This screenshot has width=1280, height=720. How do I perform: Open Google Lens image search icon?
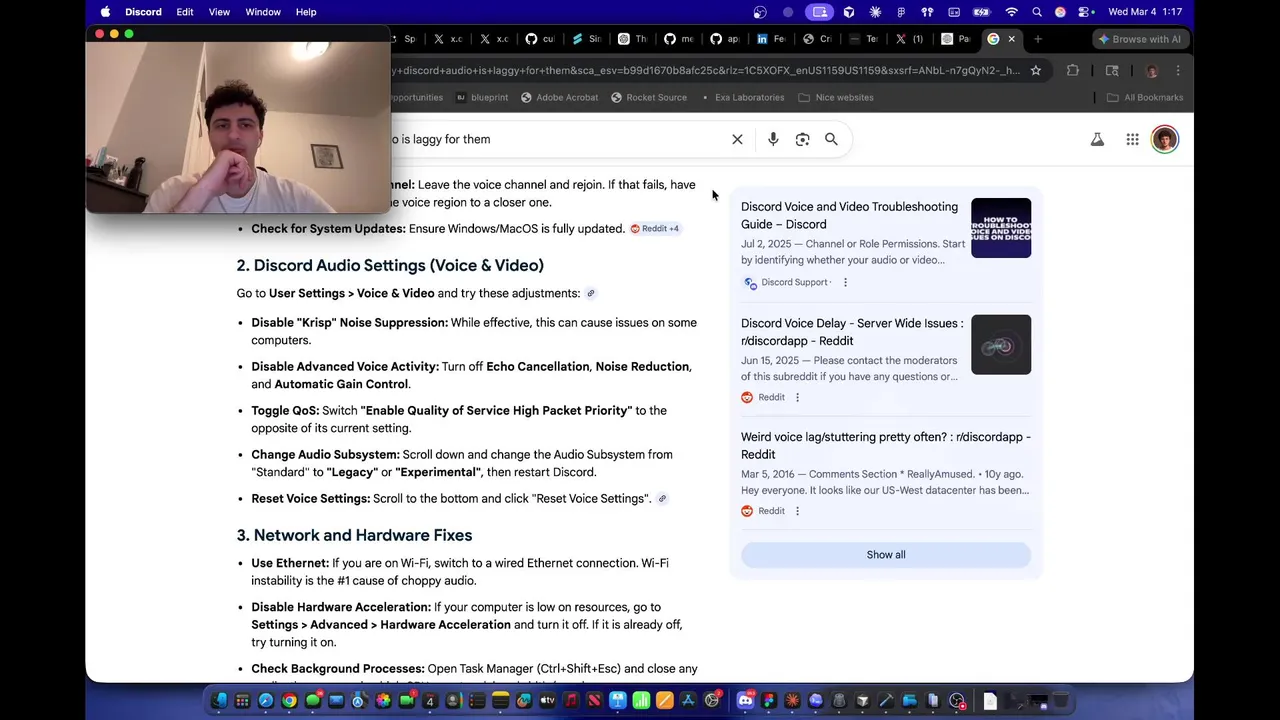coord(802,140)
